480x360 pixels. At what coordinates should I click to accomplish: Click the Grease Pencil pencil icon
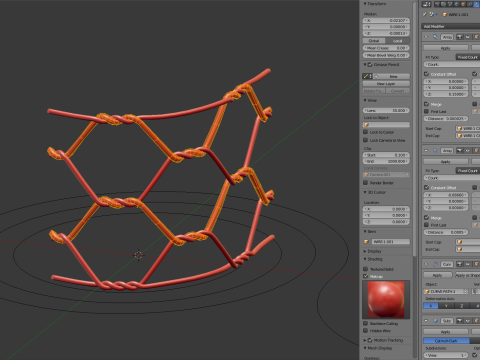pyautogui.click(x=366, y=76)
